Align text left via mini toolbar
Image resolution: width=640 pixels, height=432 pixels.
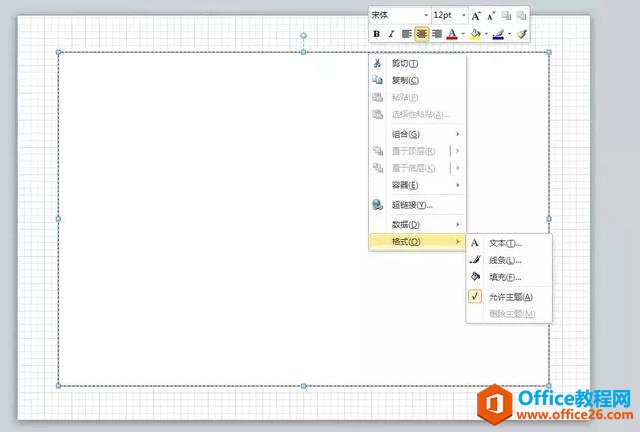coord(406,34)
